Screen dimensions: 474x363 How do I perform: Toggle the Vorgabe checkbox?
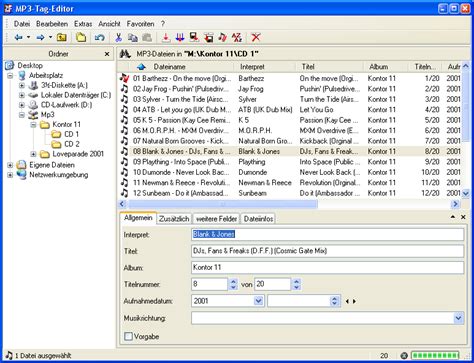[128, 336]
